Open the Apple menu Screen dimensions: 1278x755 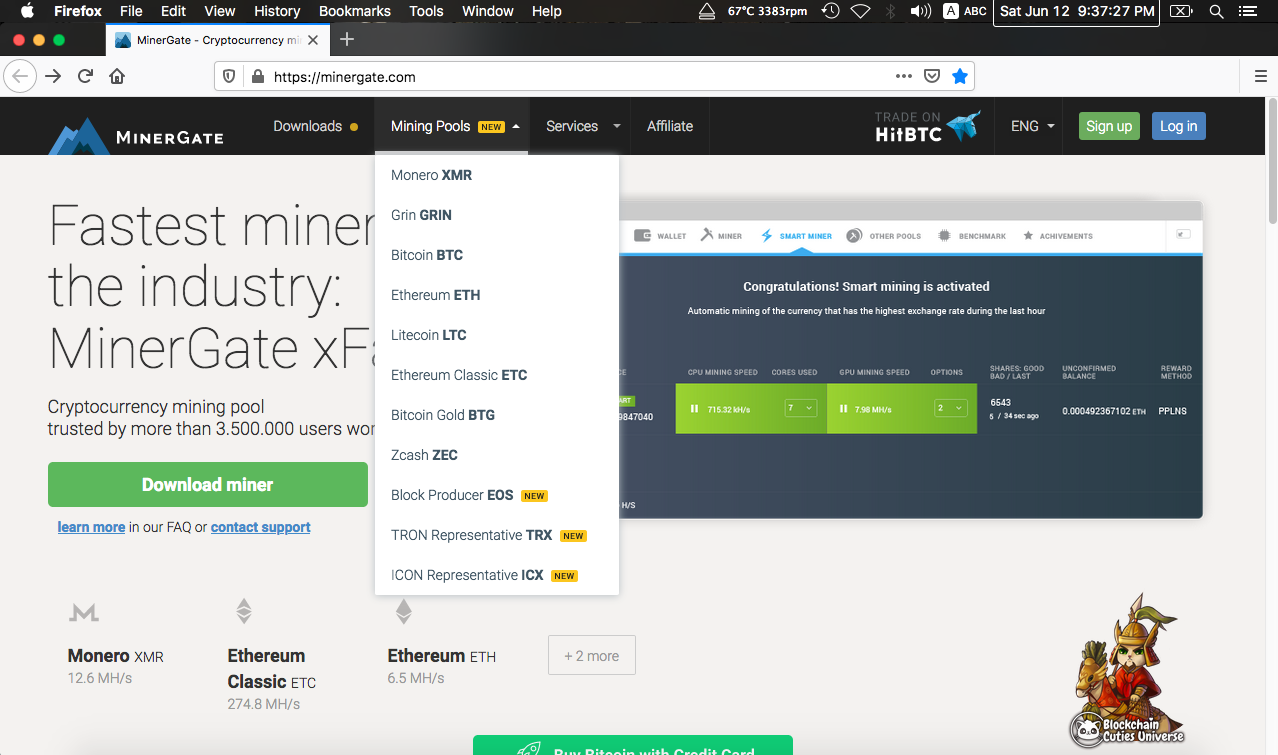click(x=27, y=11)
